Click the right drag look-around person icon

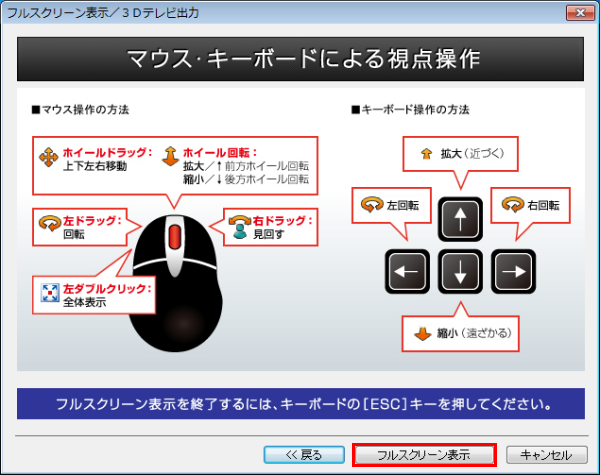(239, 228)
